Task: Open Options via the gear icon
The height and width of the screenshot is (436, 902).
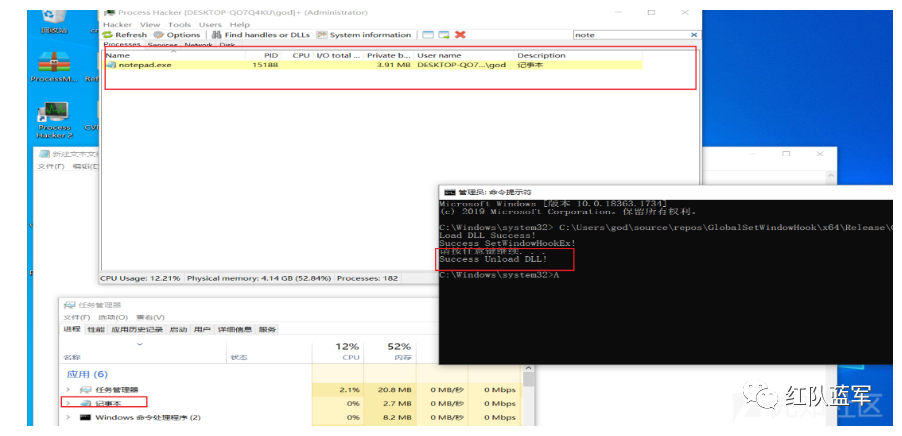Action: (159, 35)
